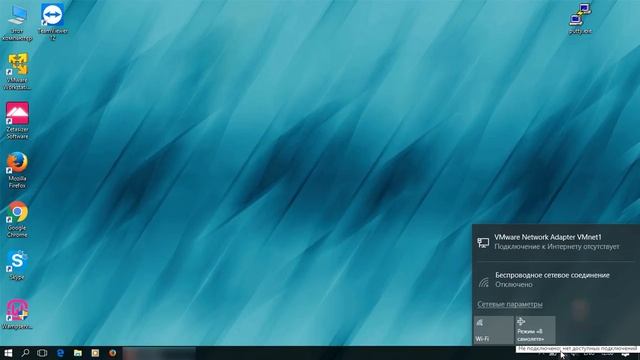Toggle the Wi-Fi quick action tile
The height and width of the screenshot is (360, 640).
tap(493, 330)
